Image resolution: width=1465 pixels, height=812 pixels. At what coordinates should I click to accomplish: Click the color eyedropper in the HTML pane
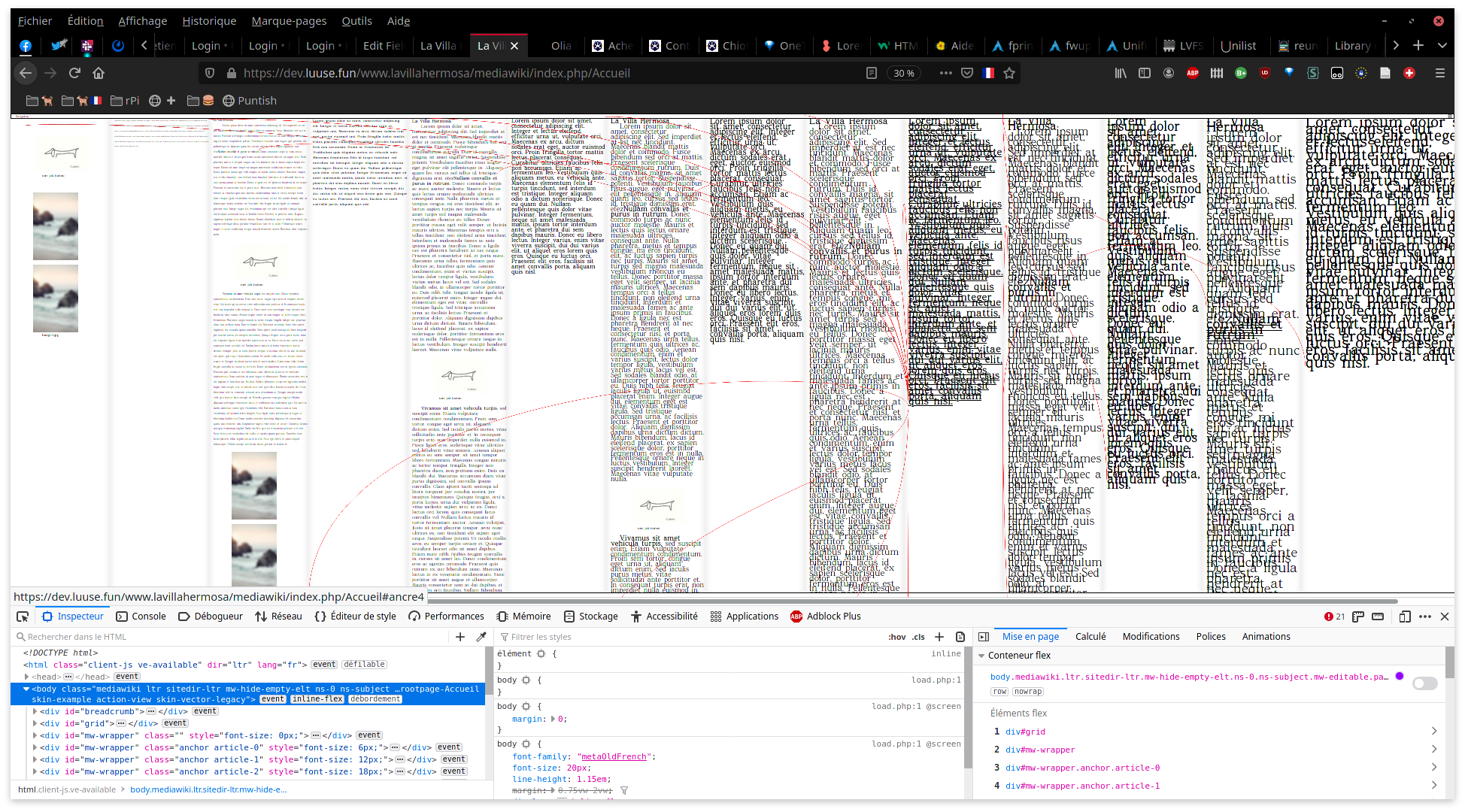(x=481, y=637)
